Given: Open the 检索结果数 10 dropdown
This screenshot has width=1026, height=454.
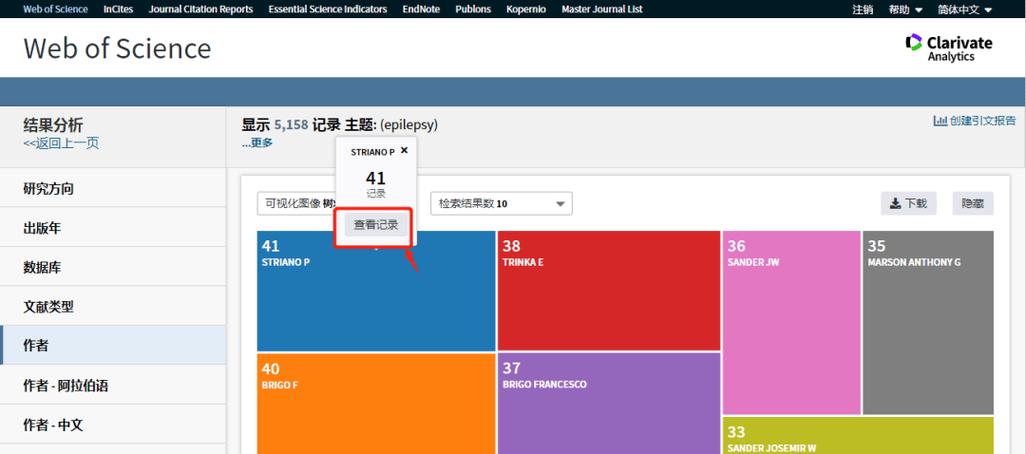Looking at the screenshot, I should (501, 203).
